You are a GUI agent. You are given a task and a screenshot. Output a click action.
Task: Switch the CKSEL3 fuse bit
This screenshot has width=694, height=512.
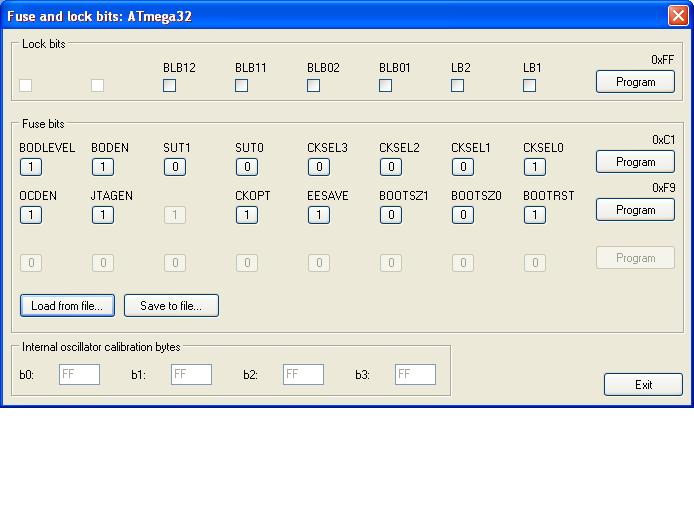pos(319,167)
